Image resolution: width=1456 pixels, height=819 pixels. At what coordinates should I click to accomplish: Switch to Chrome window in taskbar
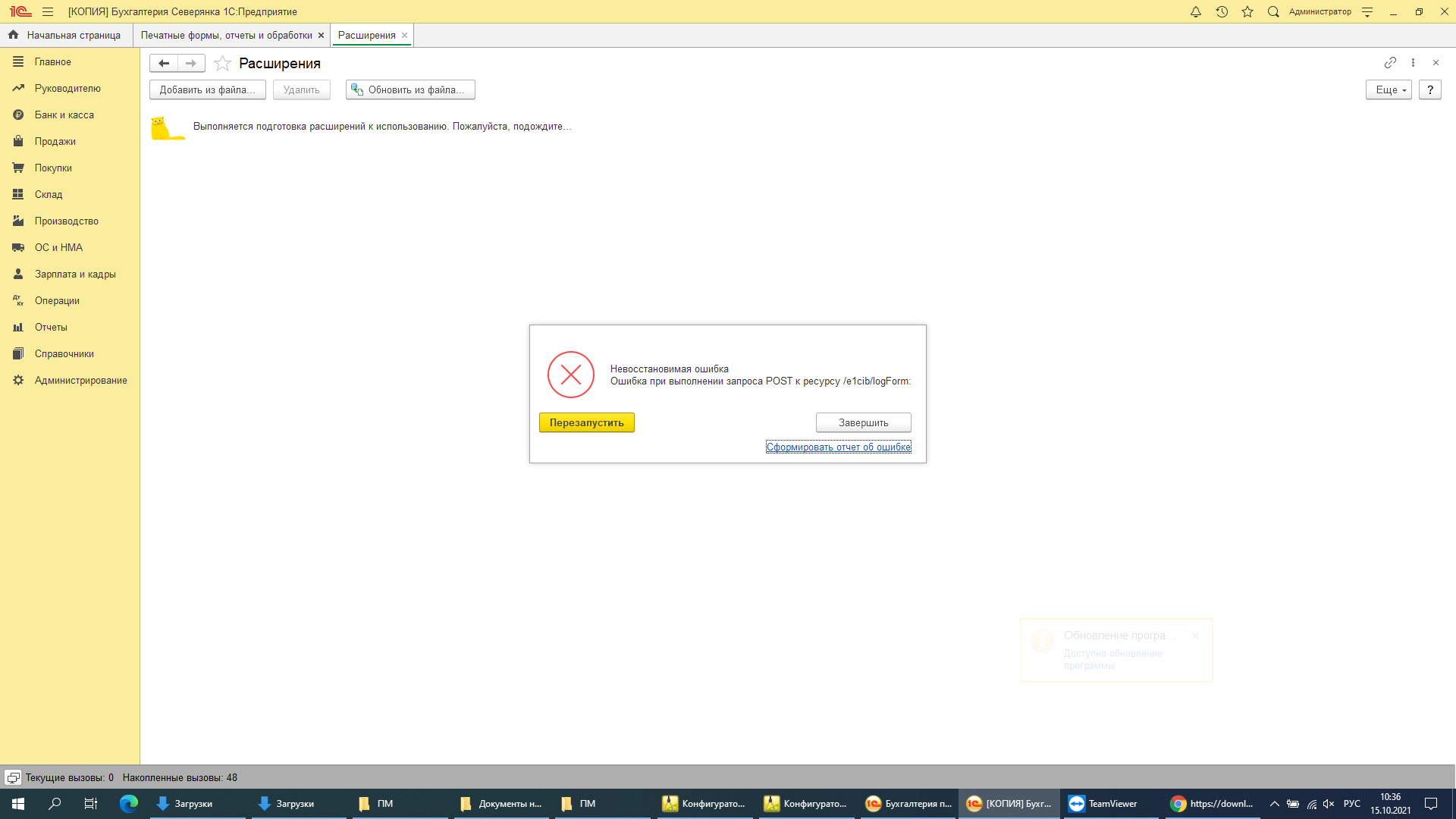coord(1211,803)
